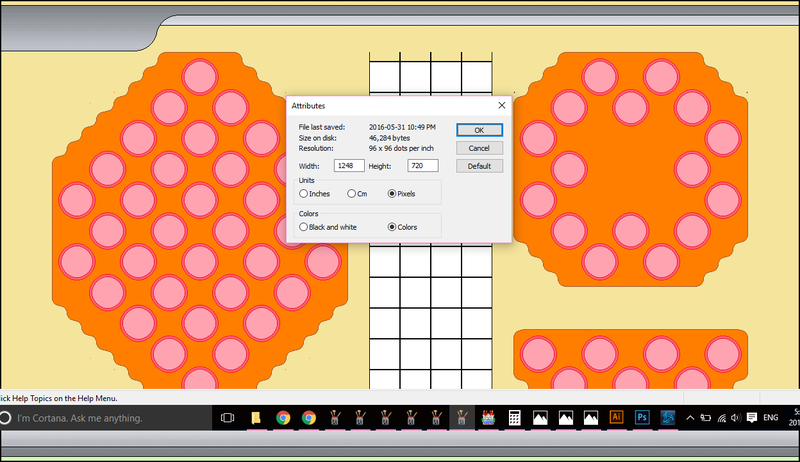Select the Colors radio button
The width and height of the screenshot is (800, 462).
[392, 227]
